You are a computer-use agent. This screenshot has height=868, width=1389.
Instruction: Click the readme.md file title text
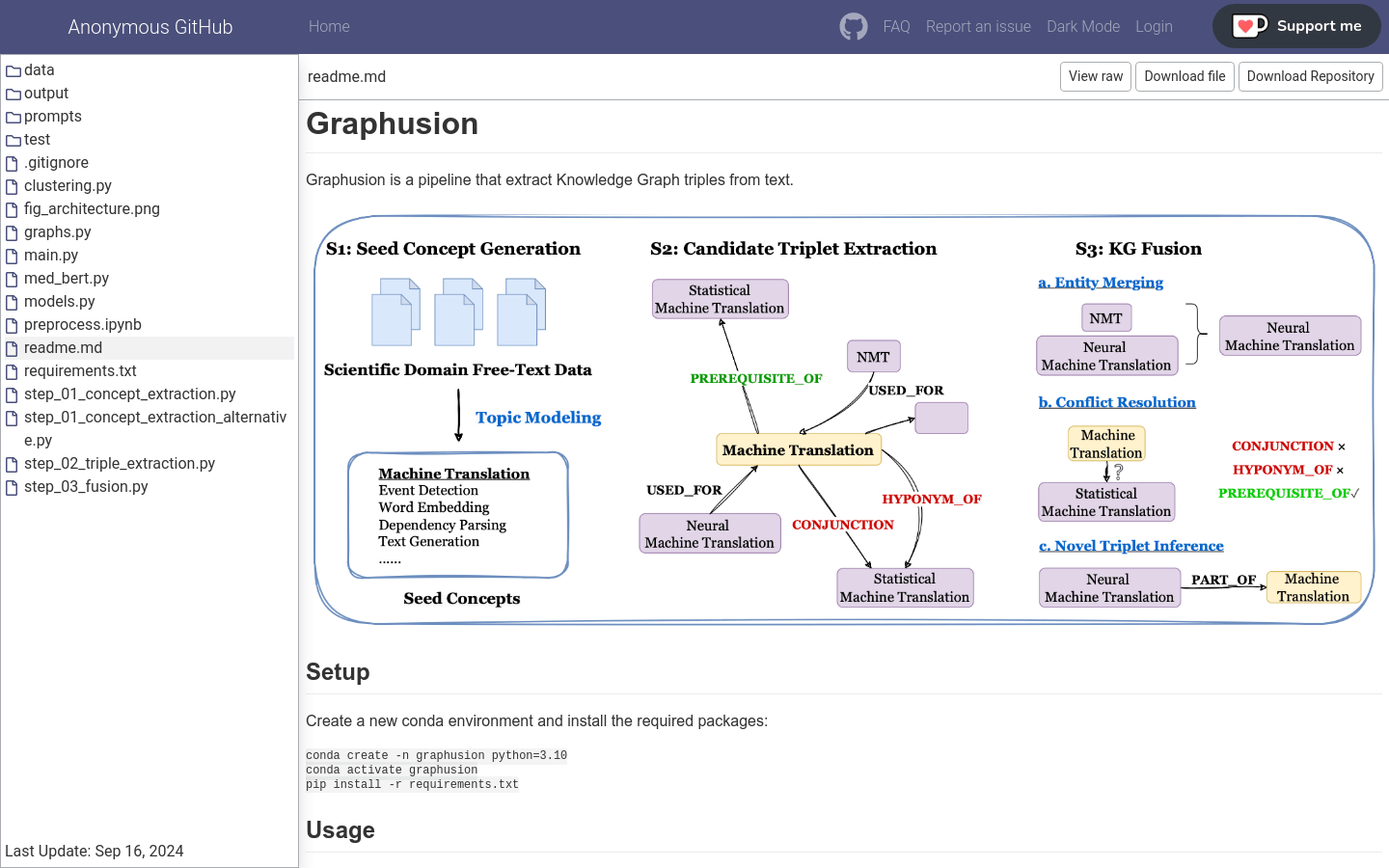pos(346,77)
